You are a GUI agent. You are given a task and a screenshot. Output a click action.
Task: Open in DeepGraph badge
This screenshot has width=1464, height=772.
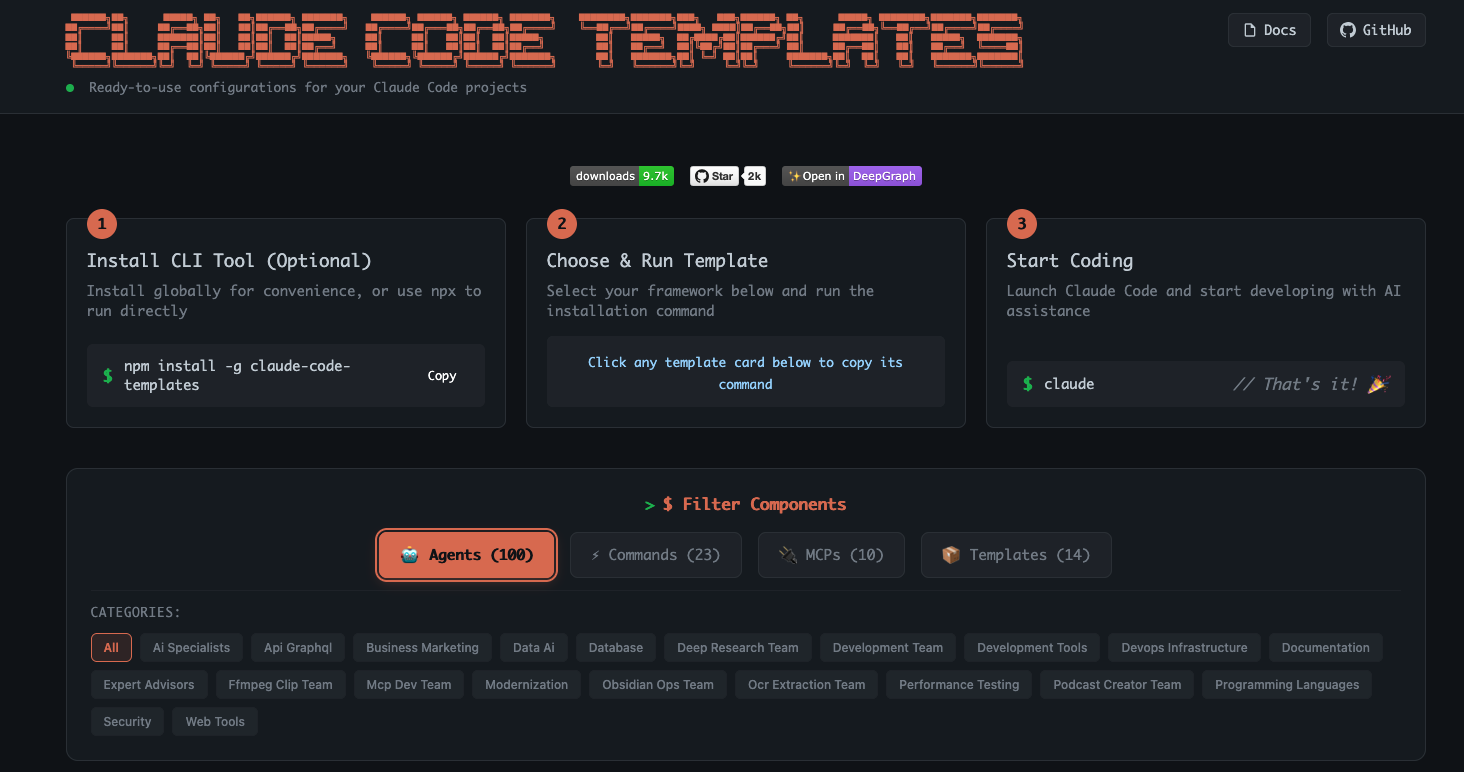pyautogui.click(x=851, y=176)
